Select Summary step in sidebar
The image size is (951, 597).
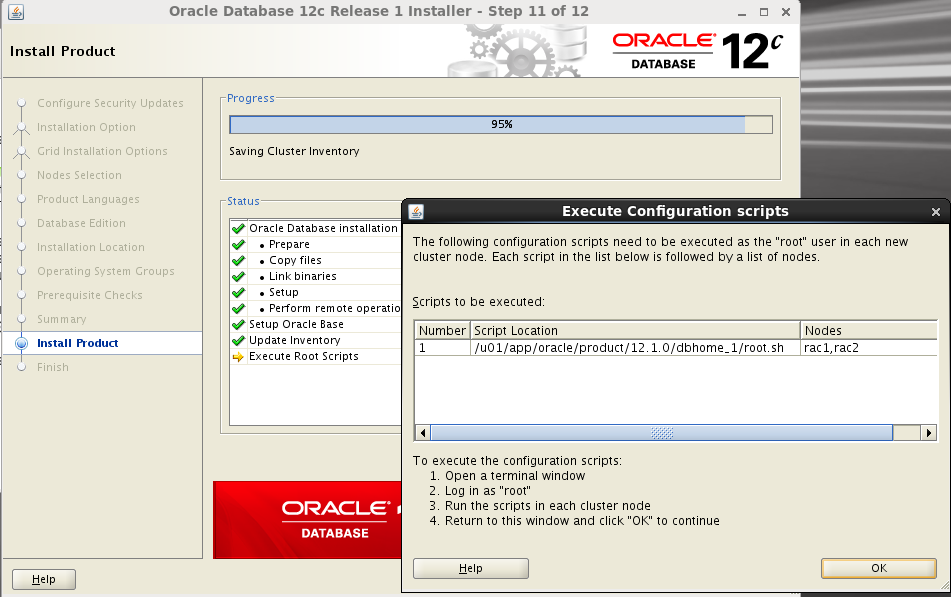[x=61, y=319]
